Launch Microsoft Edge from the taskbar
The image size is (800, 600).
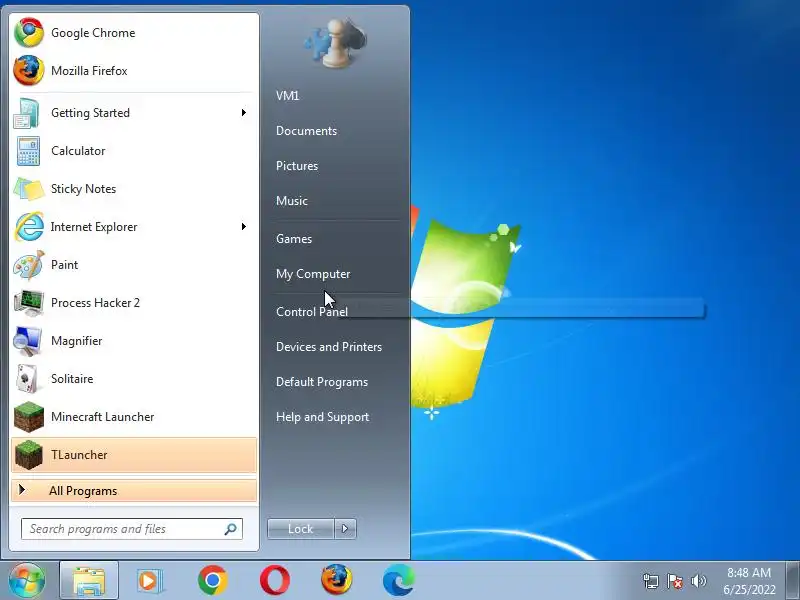[x=399, y=581]
